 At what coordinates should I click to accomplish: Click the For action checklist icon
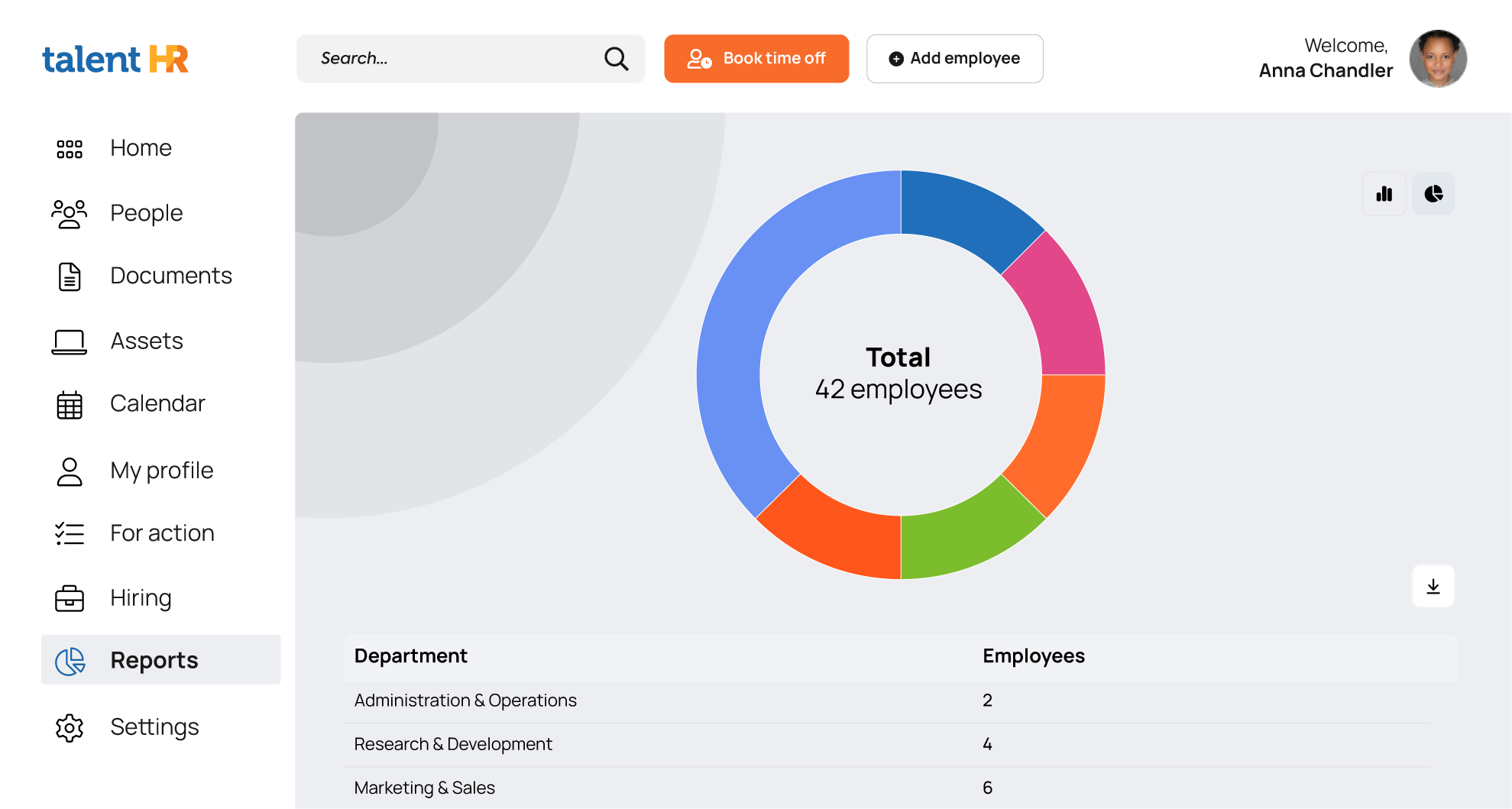click(x=70, y=533)
